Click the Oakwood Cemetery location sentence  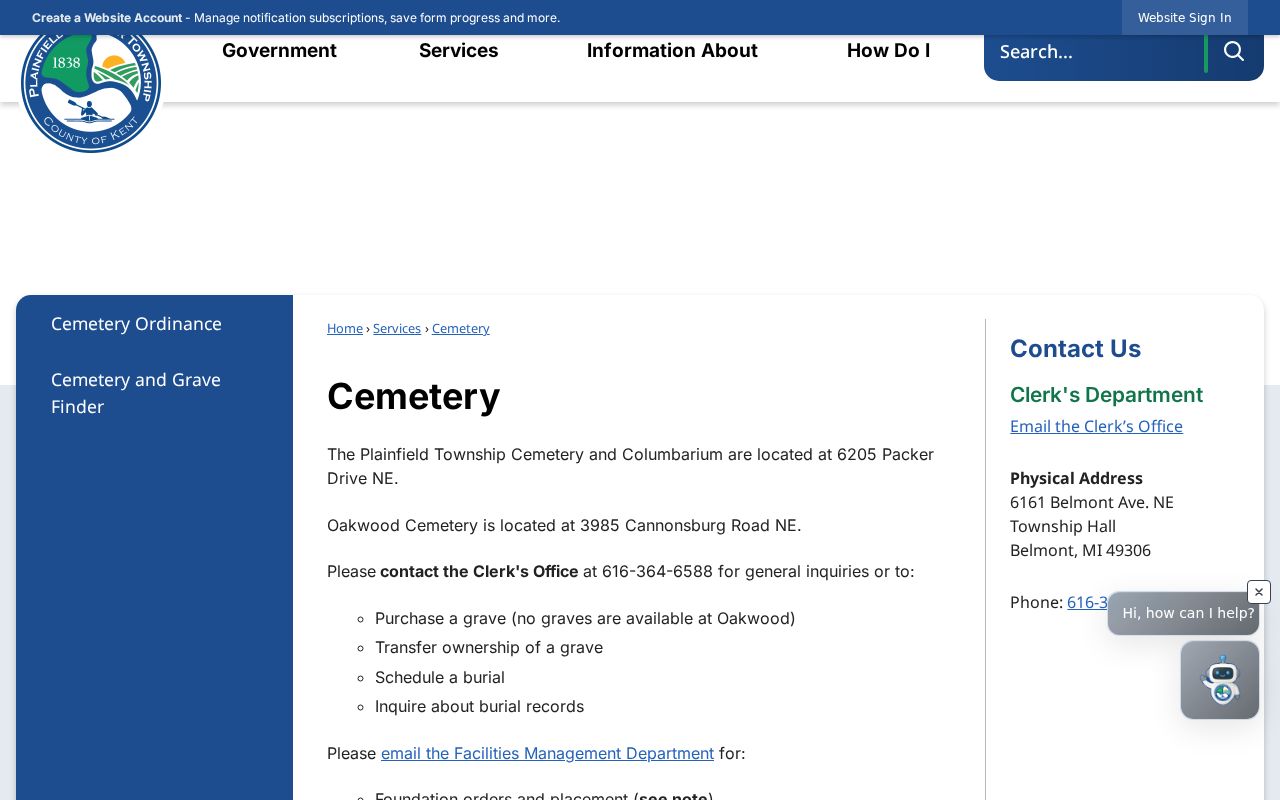(564, 525)
